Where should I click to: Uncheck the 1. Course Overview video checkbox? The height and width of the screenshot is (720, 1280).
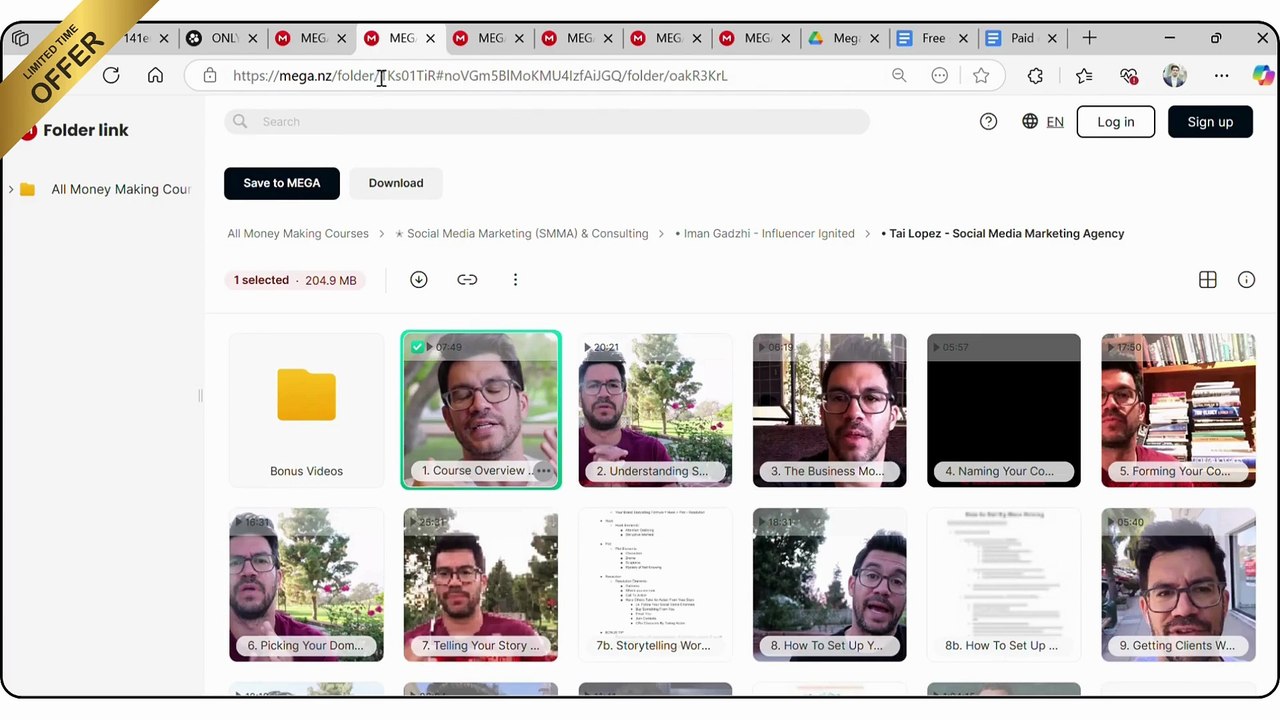(417, 347)
